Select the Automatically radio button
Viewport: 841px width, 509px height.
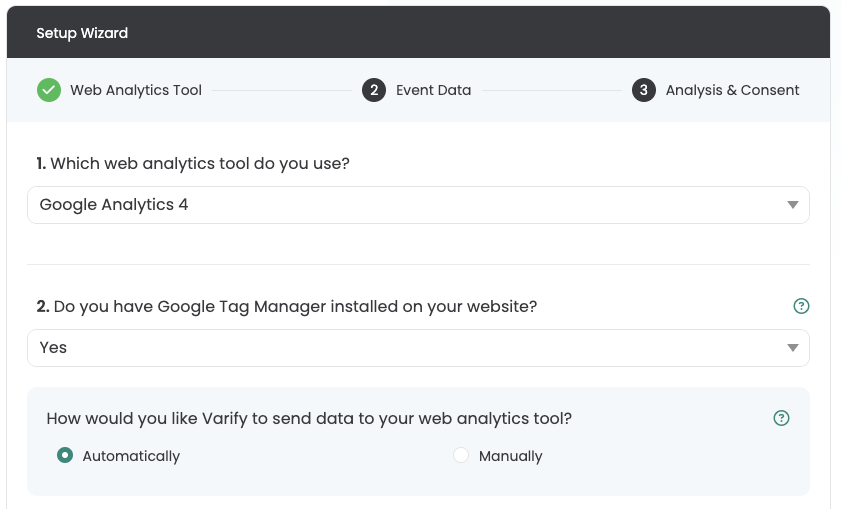[65, 455]
